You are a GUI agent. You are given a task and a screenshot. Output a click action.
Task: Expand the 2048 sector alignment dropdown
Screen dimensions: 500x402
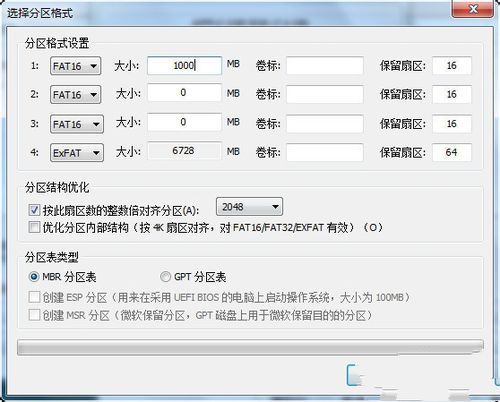249,207
